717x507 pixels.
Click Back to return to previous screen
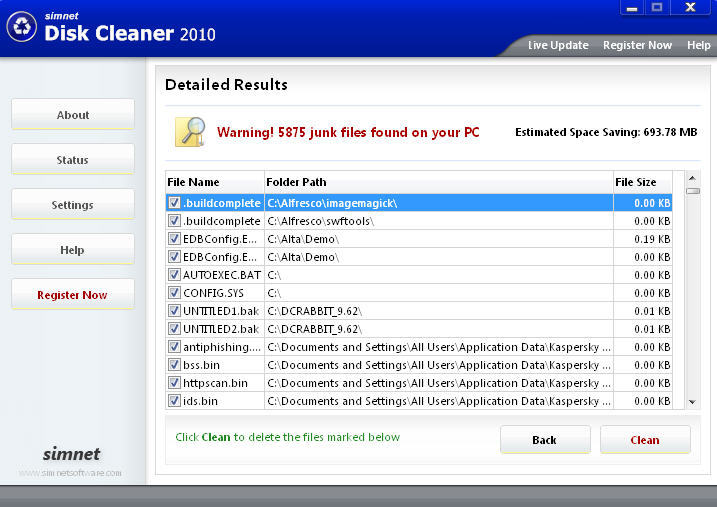(x=545, y=440)
